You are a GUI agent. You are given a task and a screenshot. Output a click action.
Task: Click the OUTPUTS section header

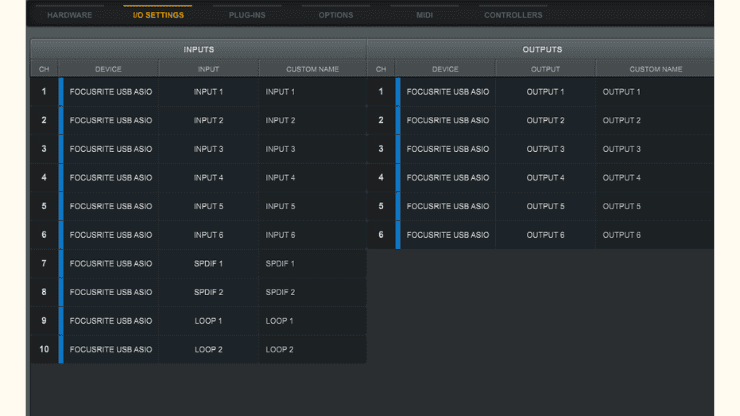(542, 50)
